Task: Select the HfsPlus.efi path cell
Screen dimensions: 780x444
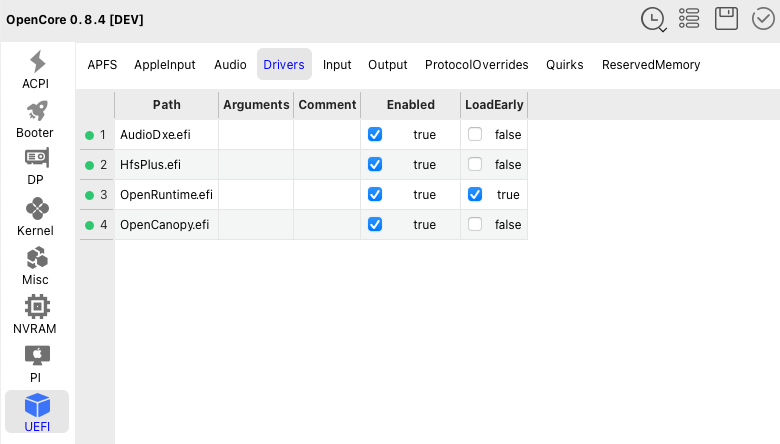Action: pos(167,165)
